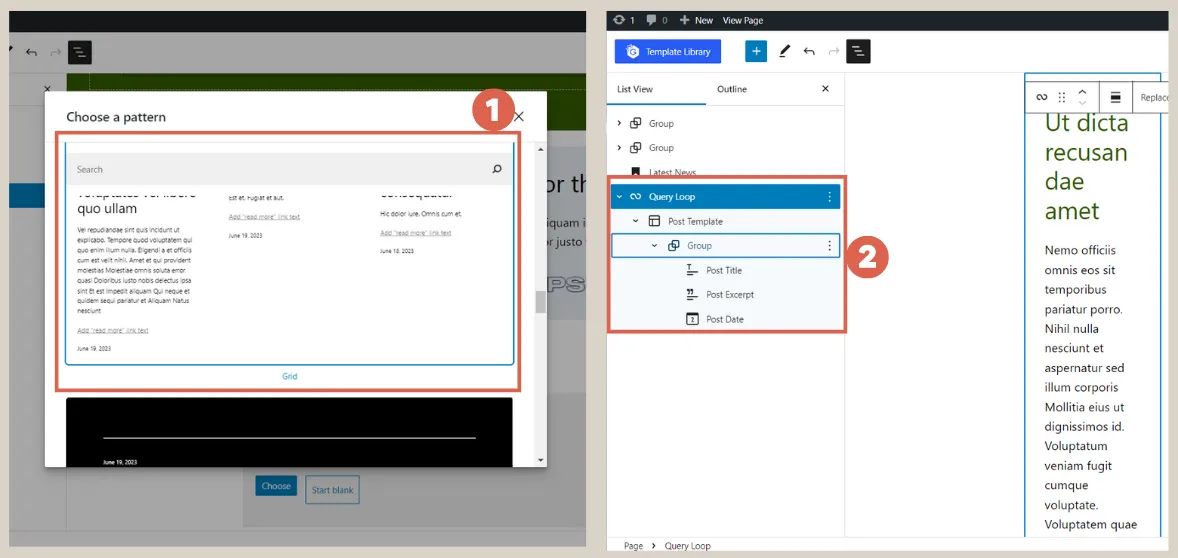Collapse the nested Group under Post Template
Image resolution: width=1178 pixels, height=558 pixels.
[x=654, y=246]
